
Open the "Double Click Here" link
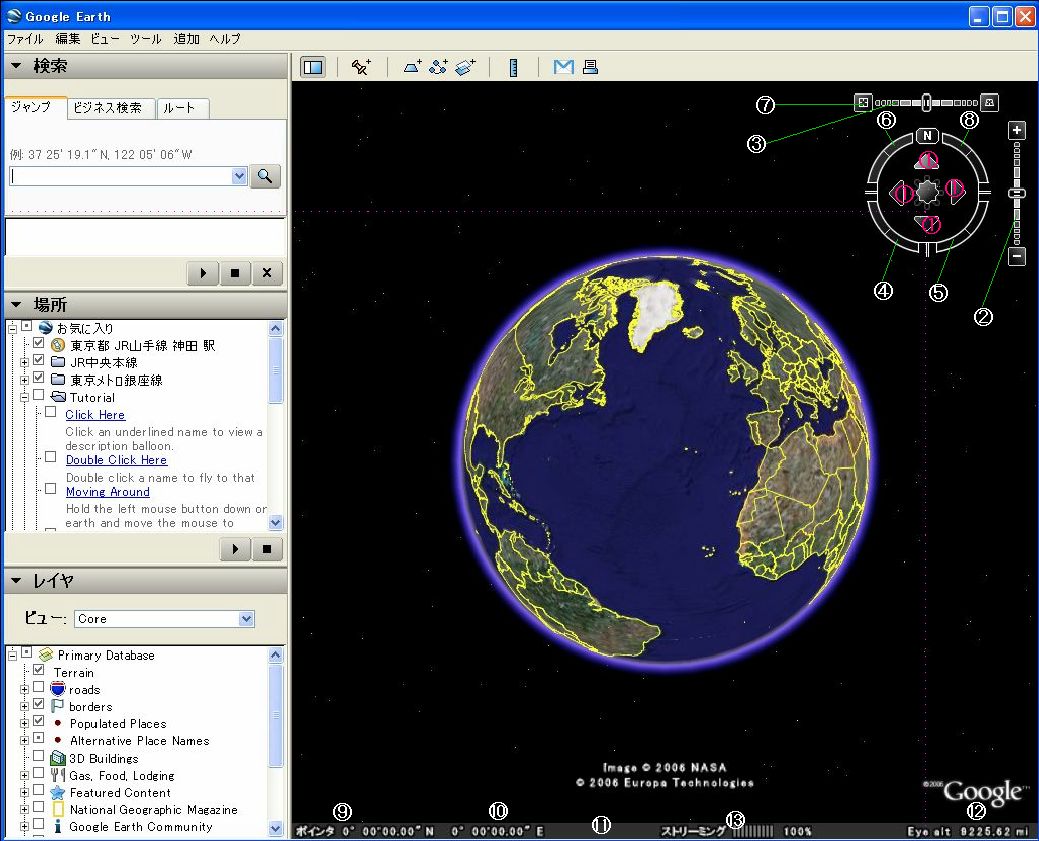117,460
